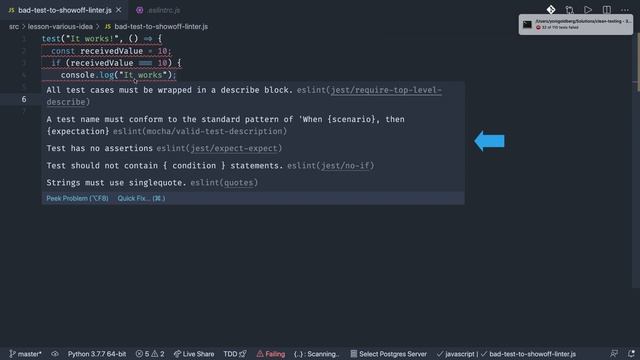This screenshot has height=360, width=640.
Task: Open notifications bell in status bar
Action: click(631, 354)
